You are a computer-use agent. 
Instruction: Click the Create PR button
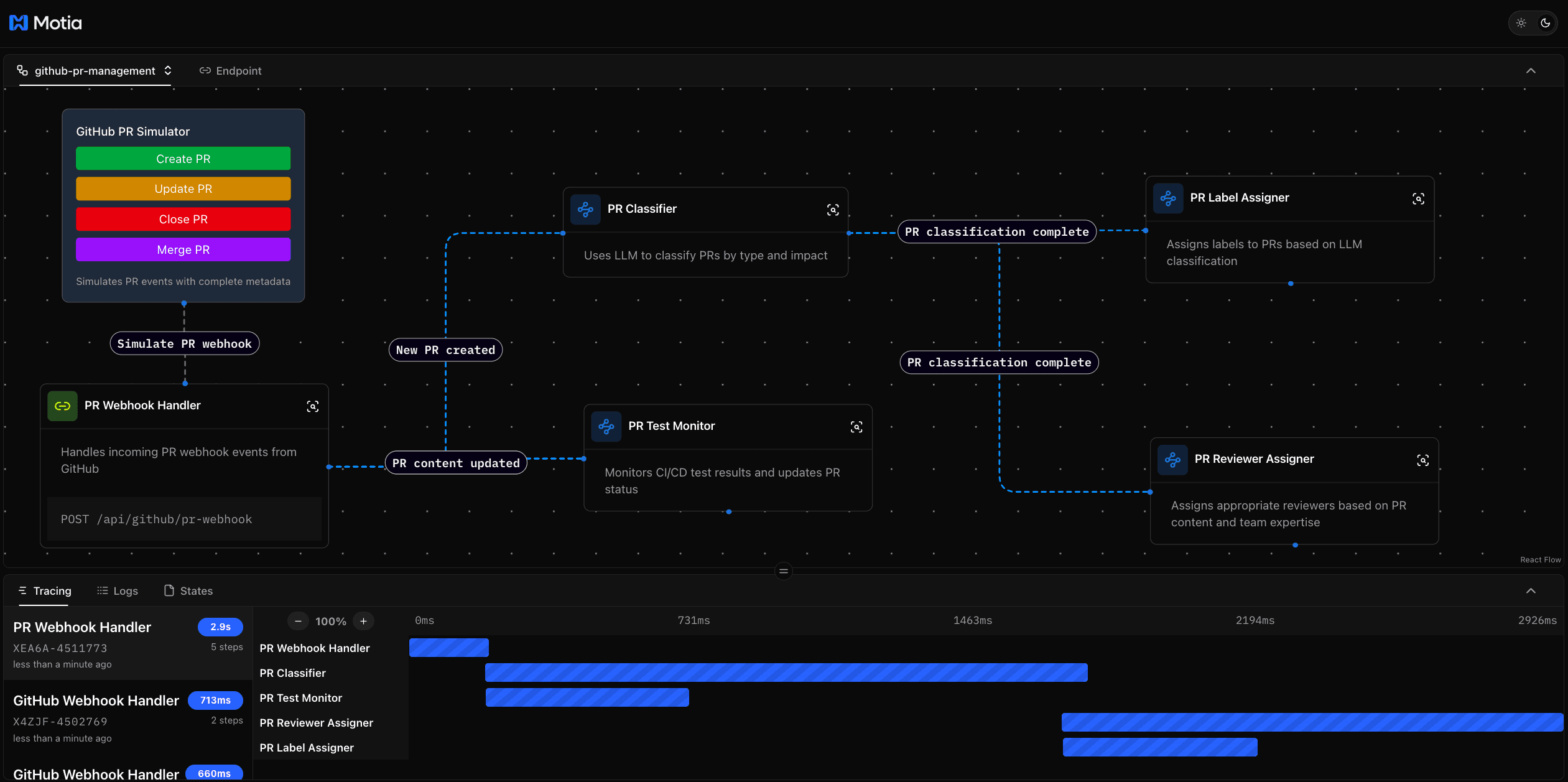click(183, 159)
